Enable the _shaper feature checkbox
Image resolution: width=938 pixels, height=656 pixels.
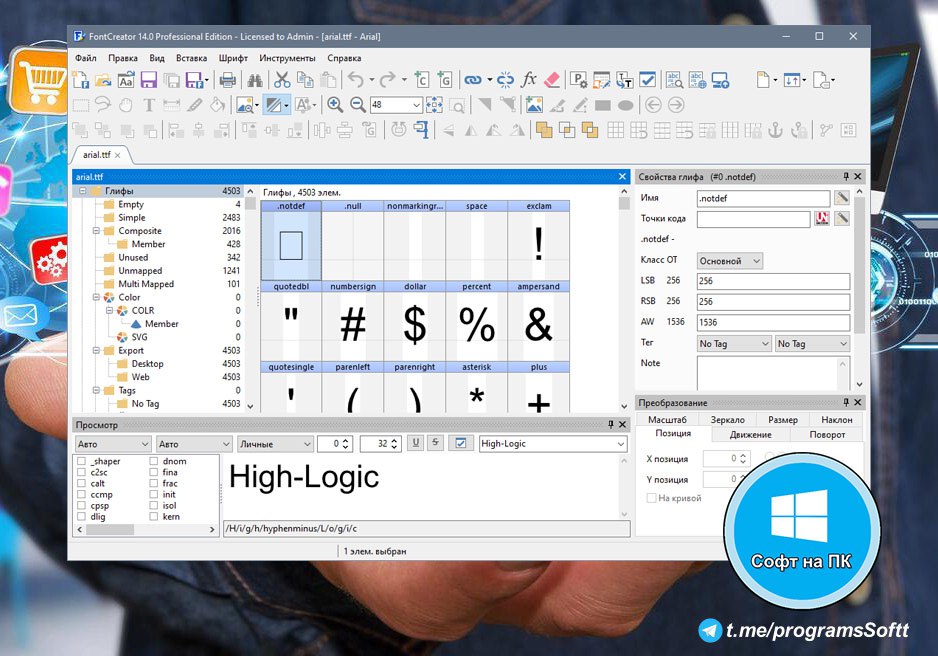(81, 461)
